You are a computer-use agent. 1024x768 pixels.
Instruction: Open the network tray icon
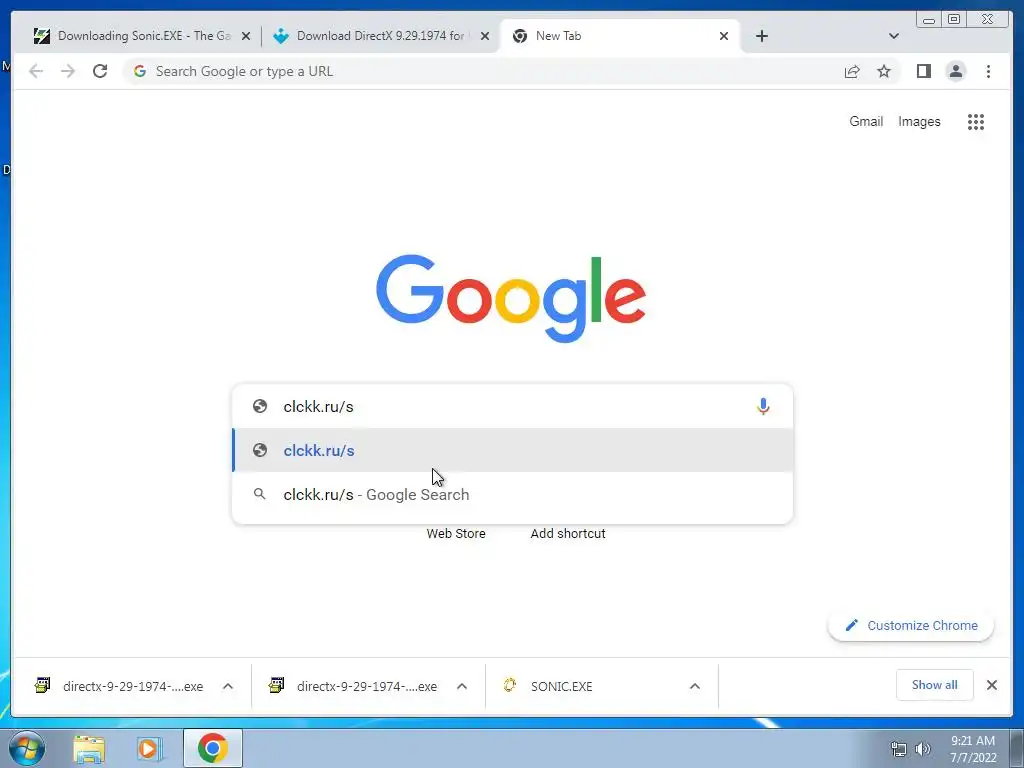(899, 749)
